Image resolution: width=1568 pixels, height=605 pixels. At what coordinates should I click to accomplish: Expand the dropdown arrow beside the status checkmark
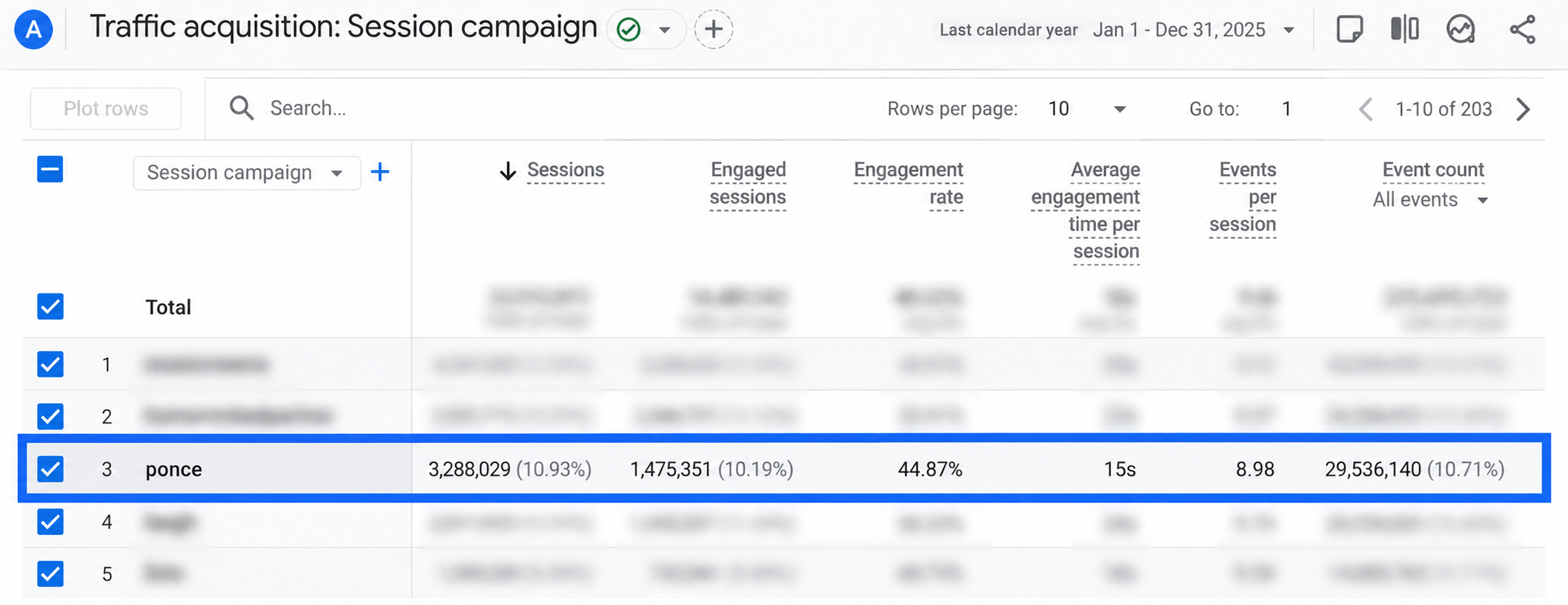click(664, 30)
